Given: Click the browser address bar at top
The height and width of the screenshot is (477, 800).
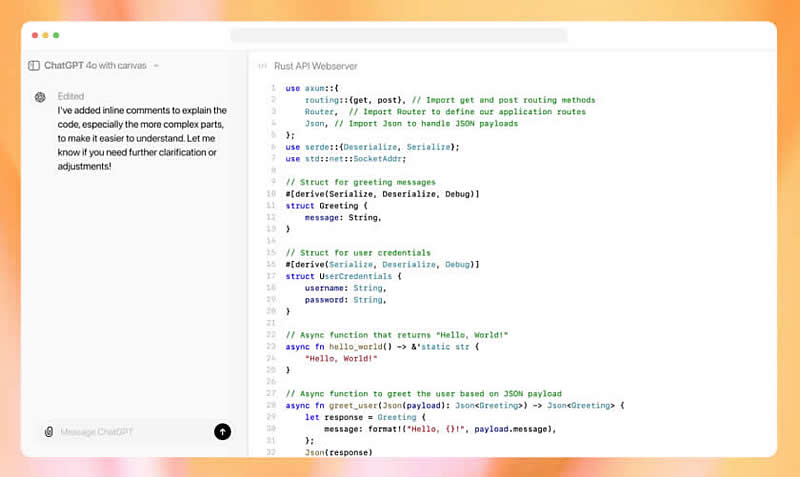Looking at the screenshot, I should [398, 35].
